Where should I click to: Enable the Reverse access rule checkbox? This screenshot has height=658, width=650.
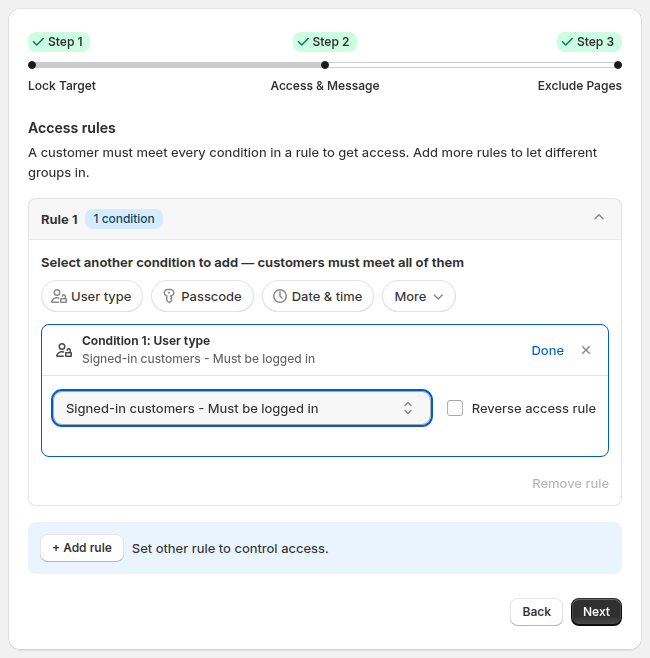click(455, 408)
